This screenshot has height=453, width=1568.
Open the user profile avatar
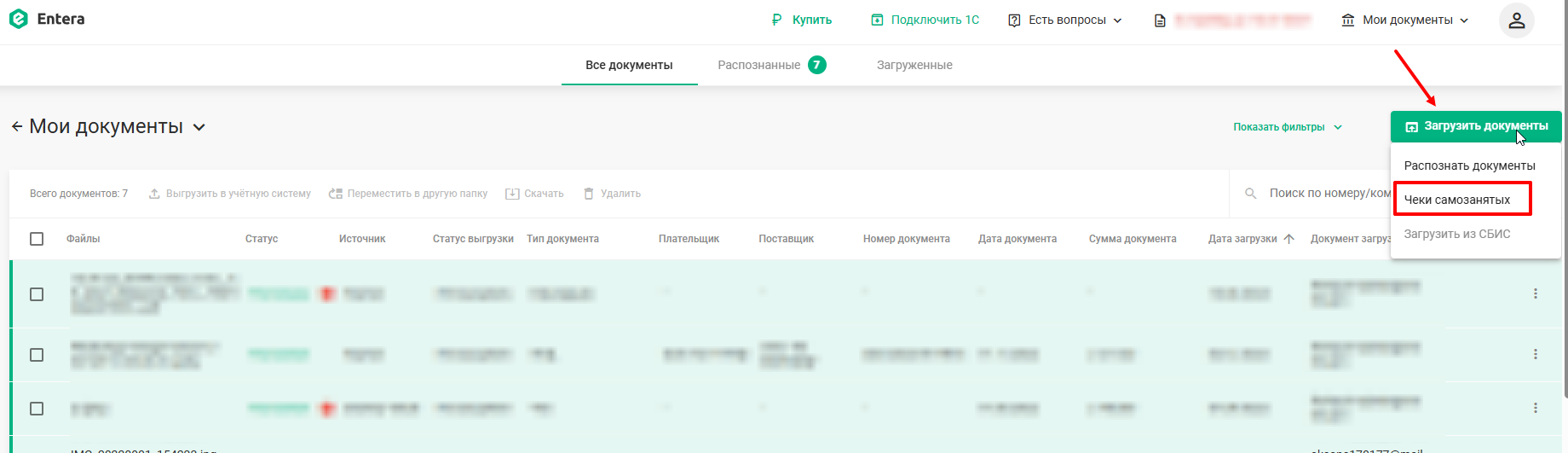(x=1517, y=20)
